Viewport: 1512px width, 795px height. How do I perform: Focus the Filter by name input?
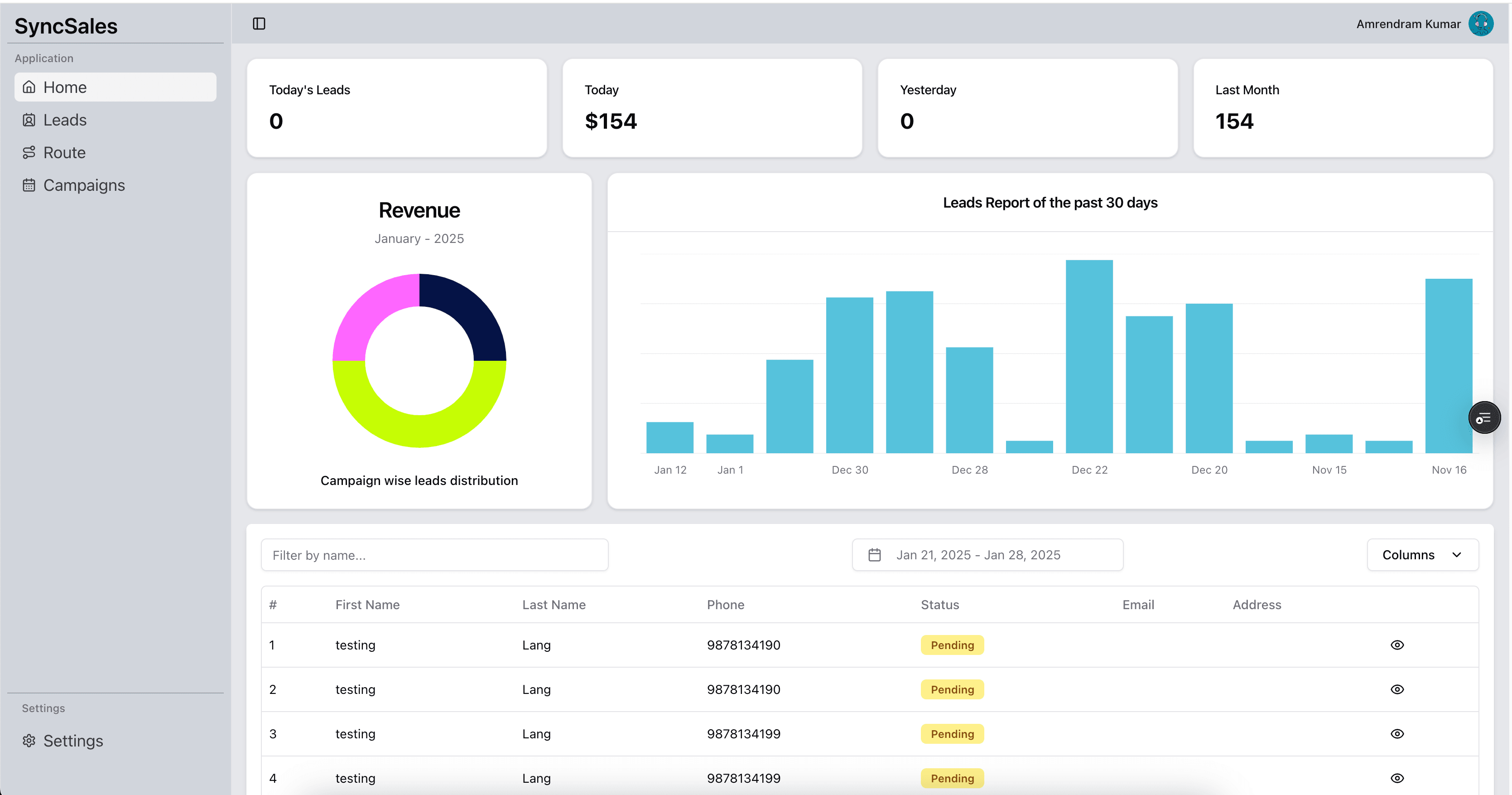[x=434, y=555]
